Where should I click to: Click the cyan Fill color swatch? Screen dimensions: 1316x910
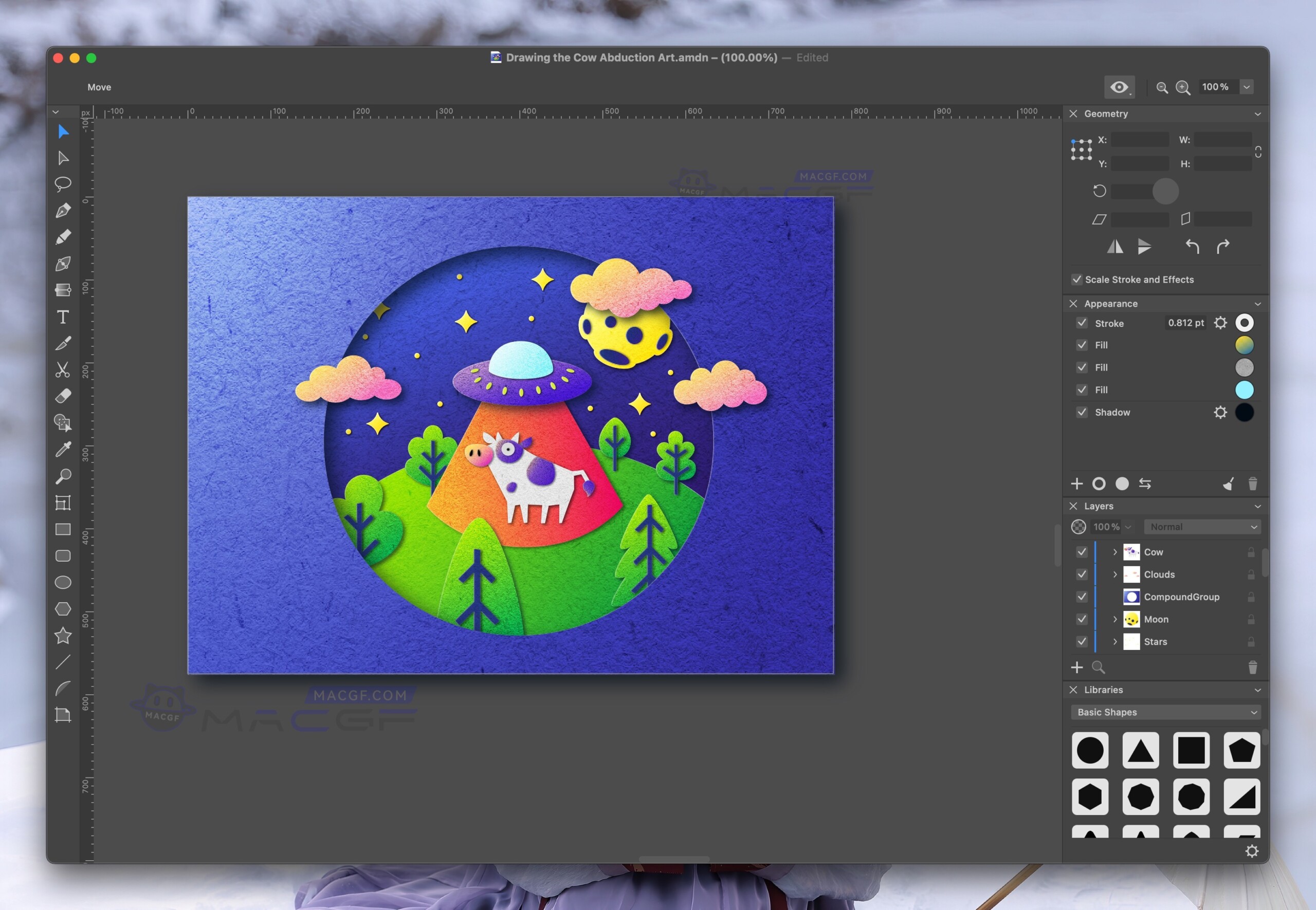click(x=1244, y=390)
